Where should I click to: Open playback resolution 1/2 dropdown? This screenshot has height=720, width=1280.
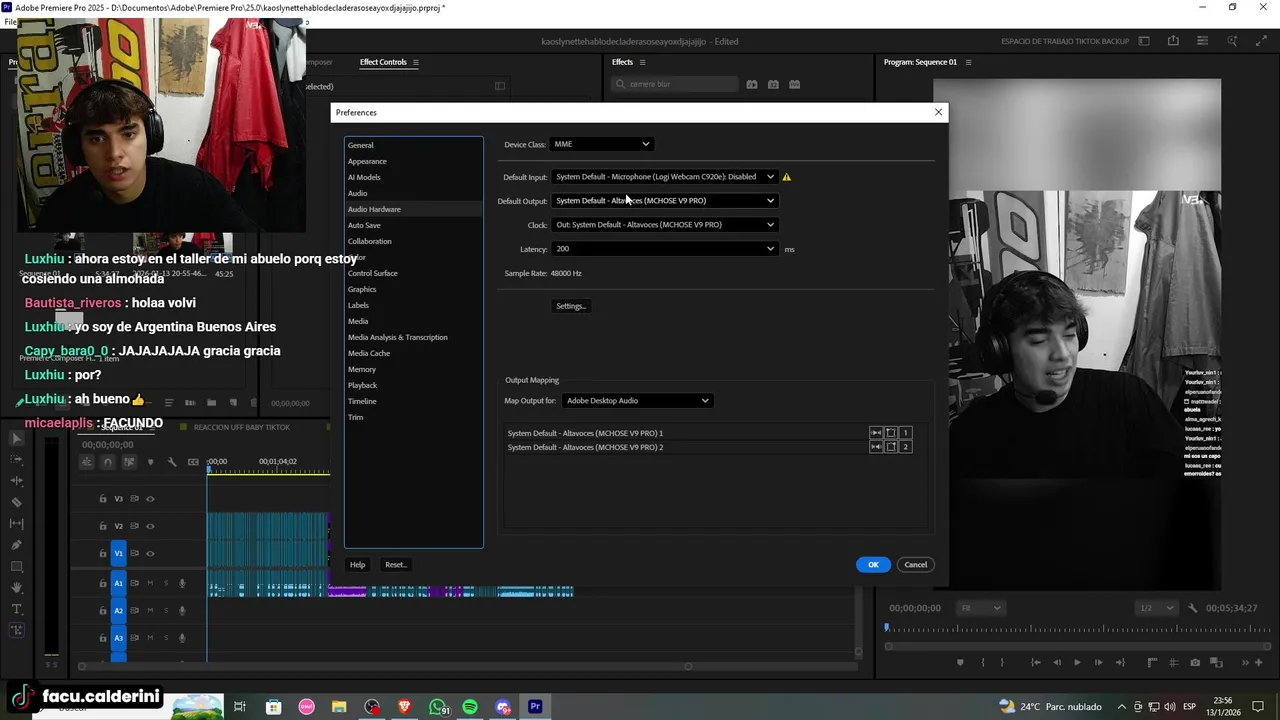(x=1158, y=608)
